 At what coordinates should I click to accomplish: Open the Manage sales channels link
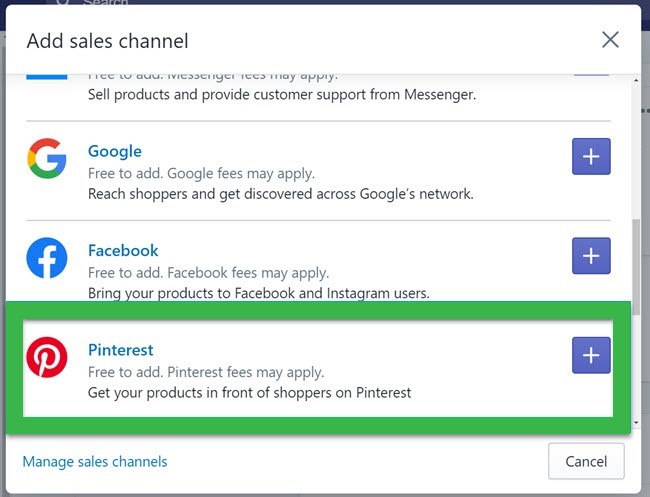[95, 462]
